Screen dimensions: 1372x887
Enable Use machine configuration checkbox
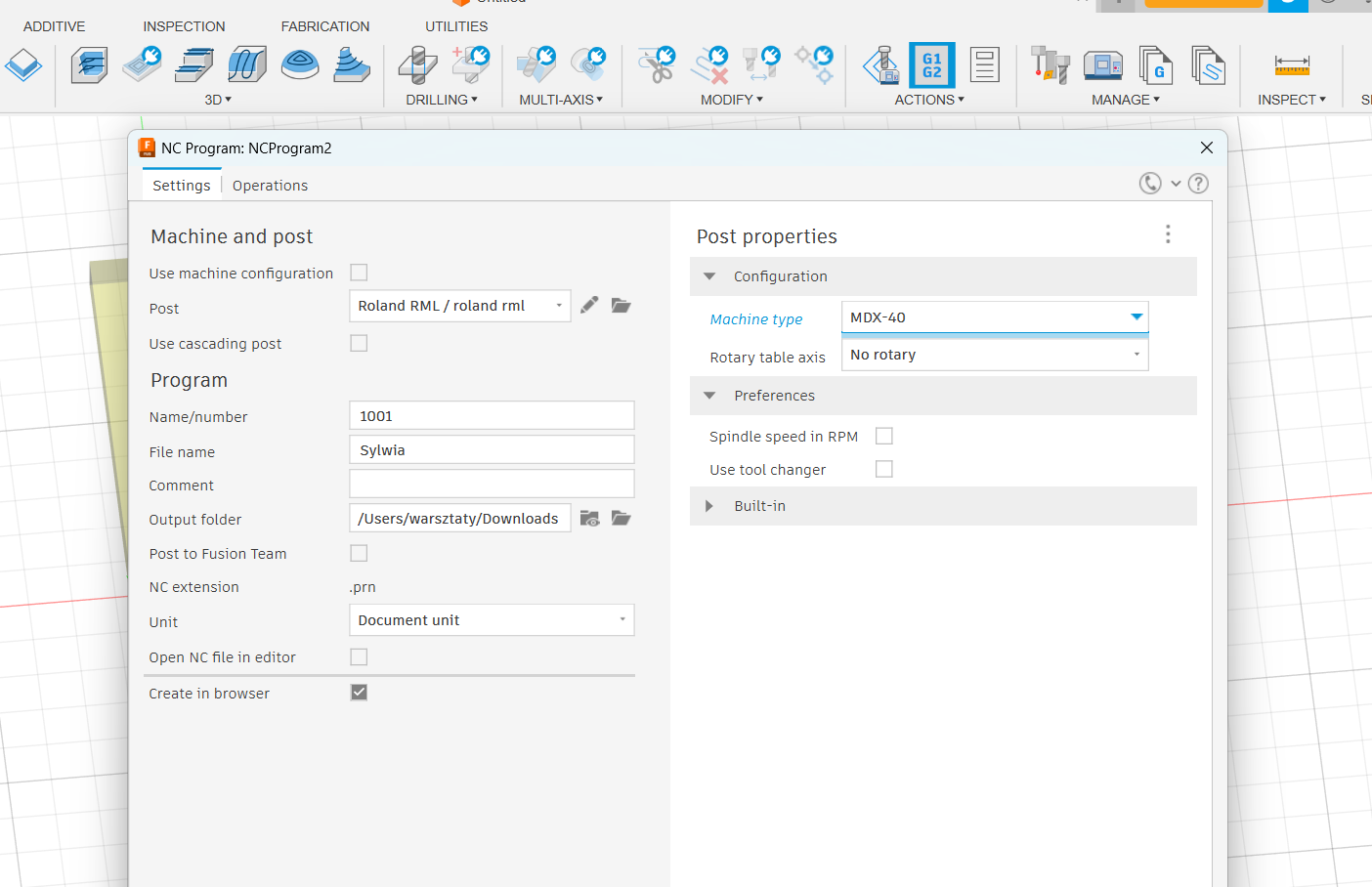[x=359, y=273]
